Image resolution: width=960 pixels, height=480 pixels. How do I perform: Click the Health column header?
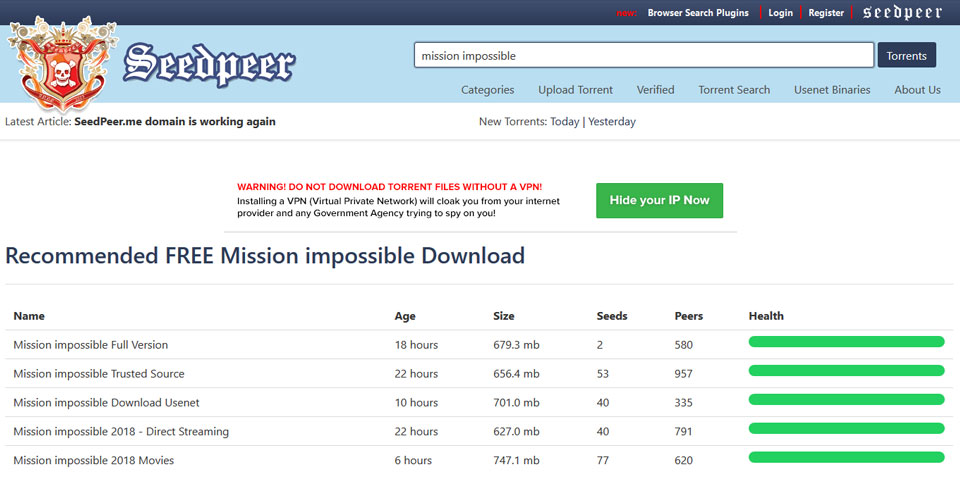point(766,317)
